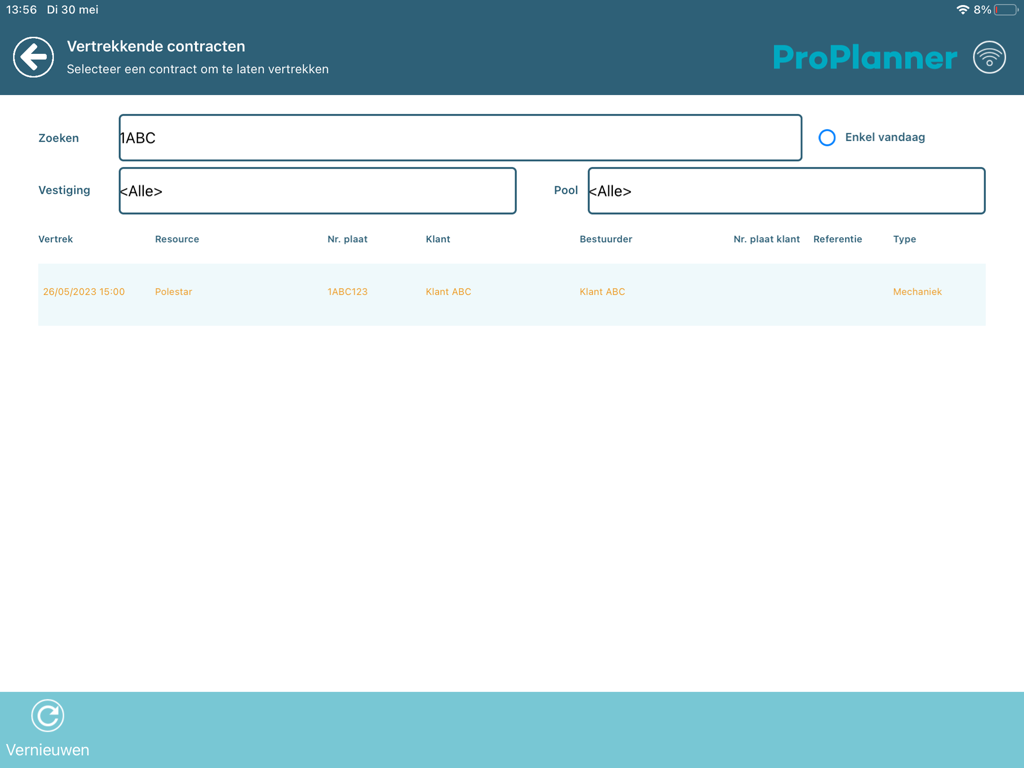
Task: Open the Pool dropdown
Action: coord(786,190)
